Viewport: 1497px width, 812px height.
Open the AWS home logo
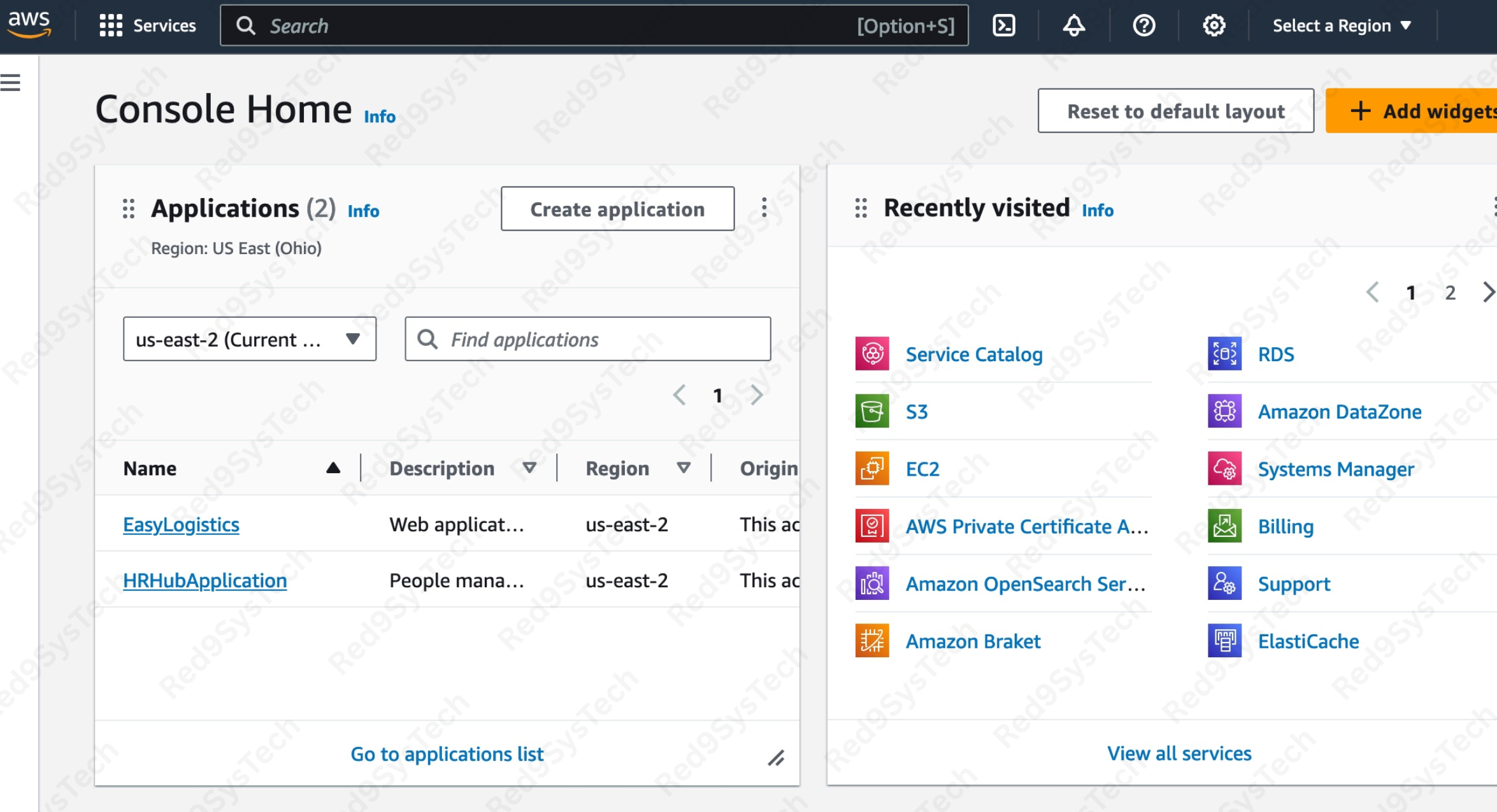[x=29, y=25]
